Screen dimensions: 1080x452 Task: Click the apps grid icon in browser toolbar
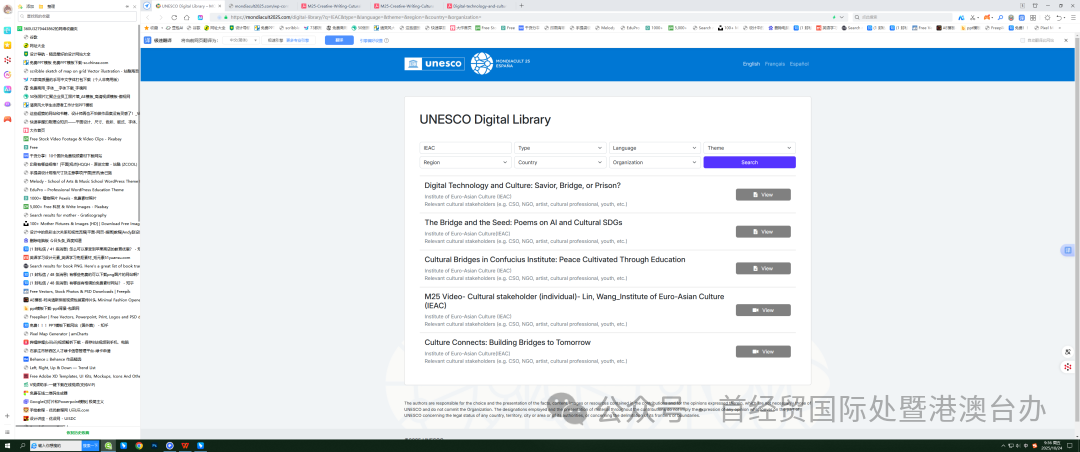[1033, 17]
